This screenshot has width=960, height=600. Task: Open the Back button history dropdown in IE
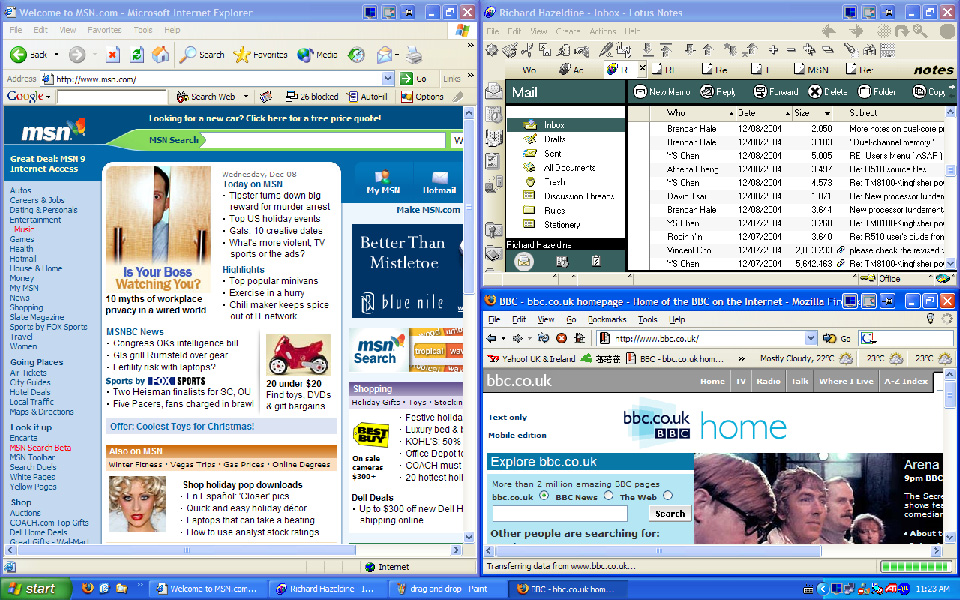click(x=56, y=55)
